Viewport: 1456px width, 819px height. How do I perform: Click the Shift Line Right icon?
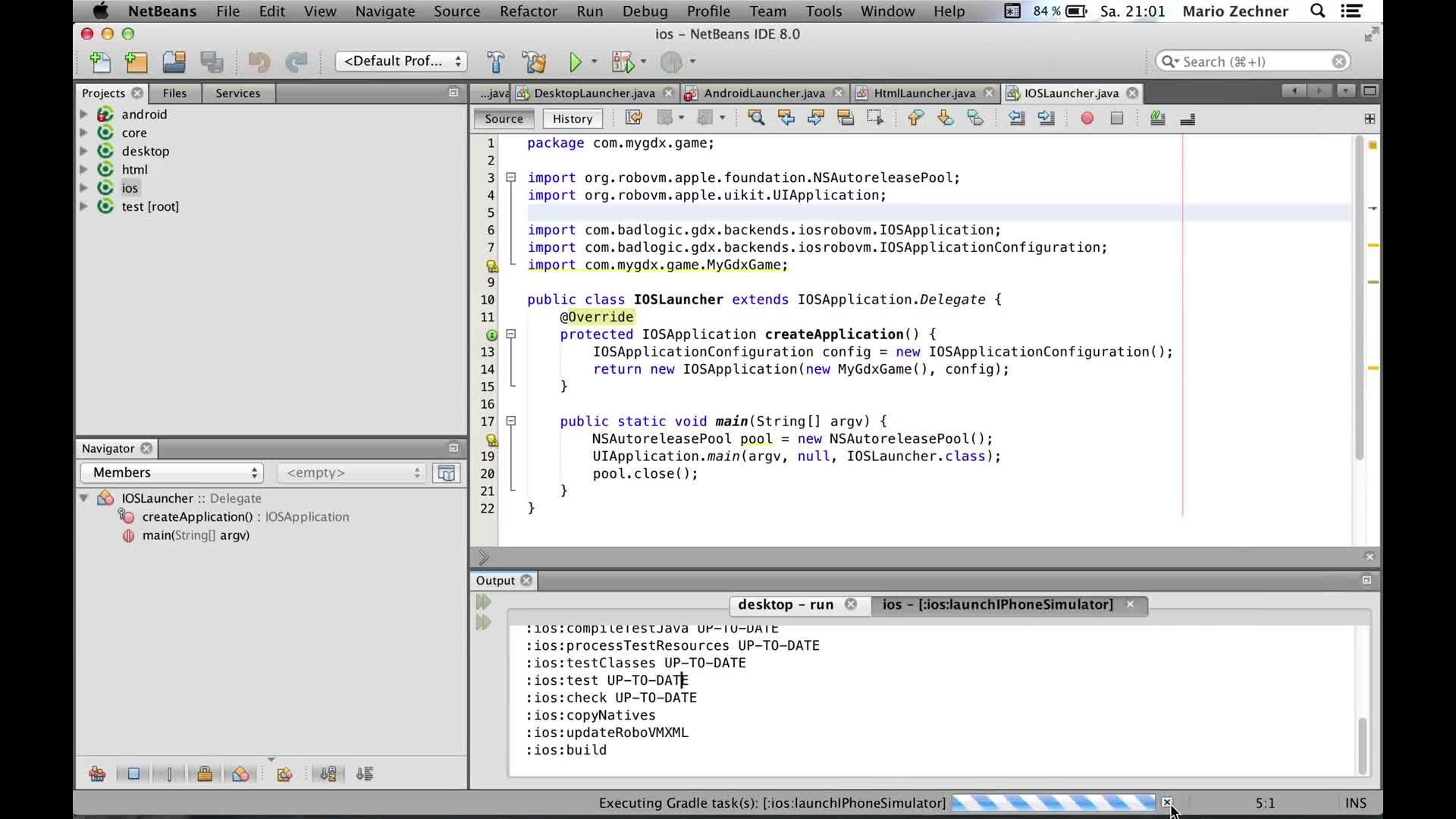click(1046, 118)
